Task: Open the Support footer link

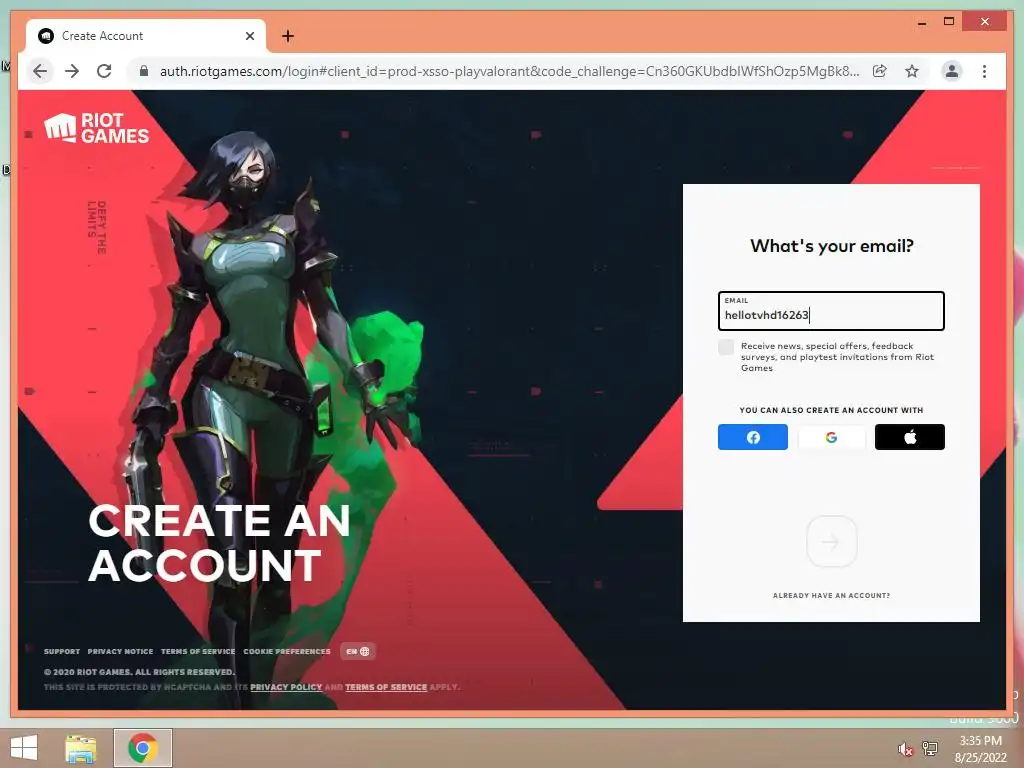Action: pyautogui.click(x=62, y=652)
